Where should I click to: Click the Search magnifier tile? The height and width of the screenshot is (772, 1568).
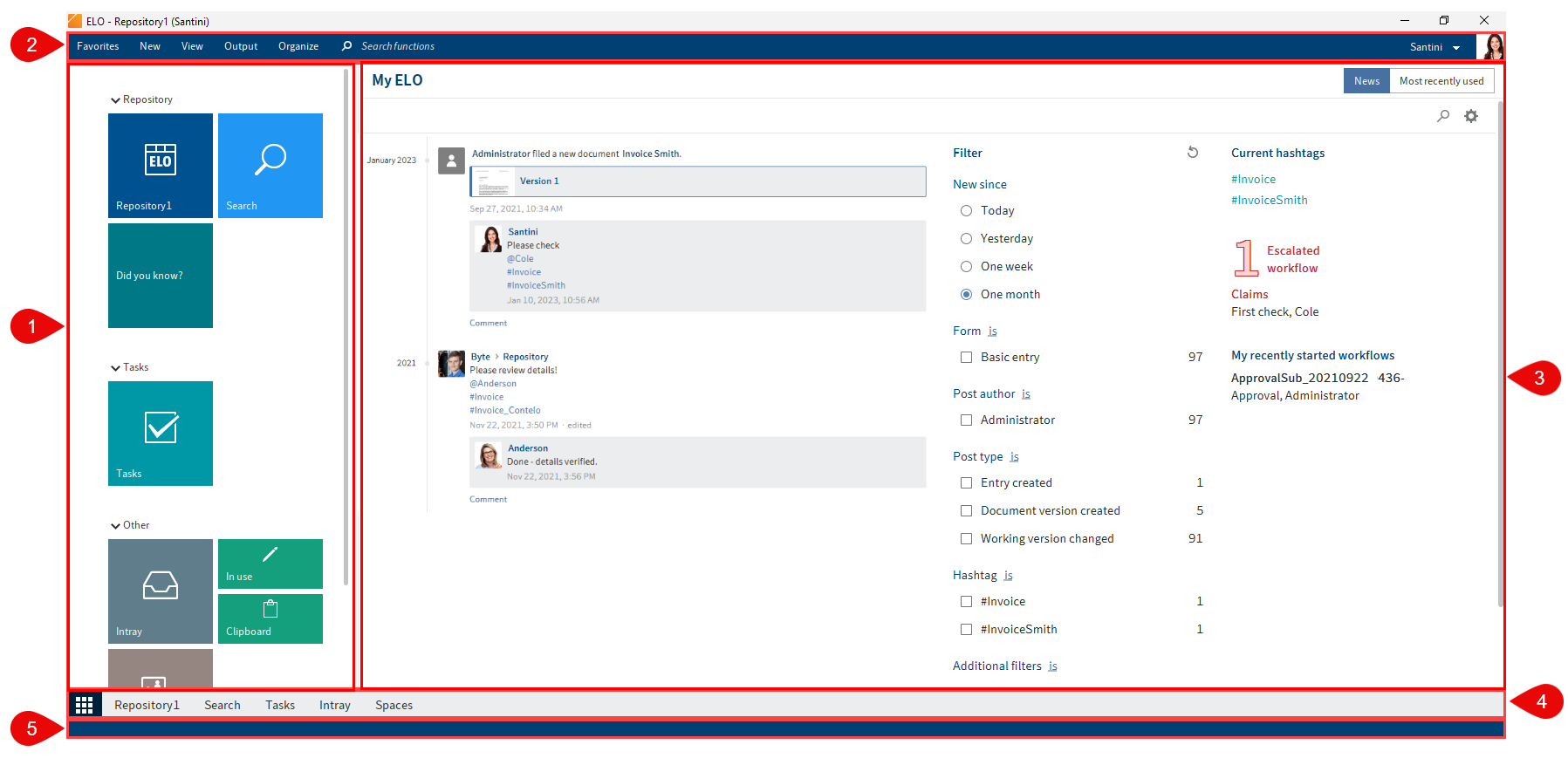point(270,166)
